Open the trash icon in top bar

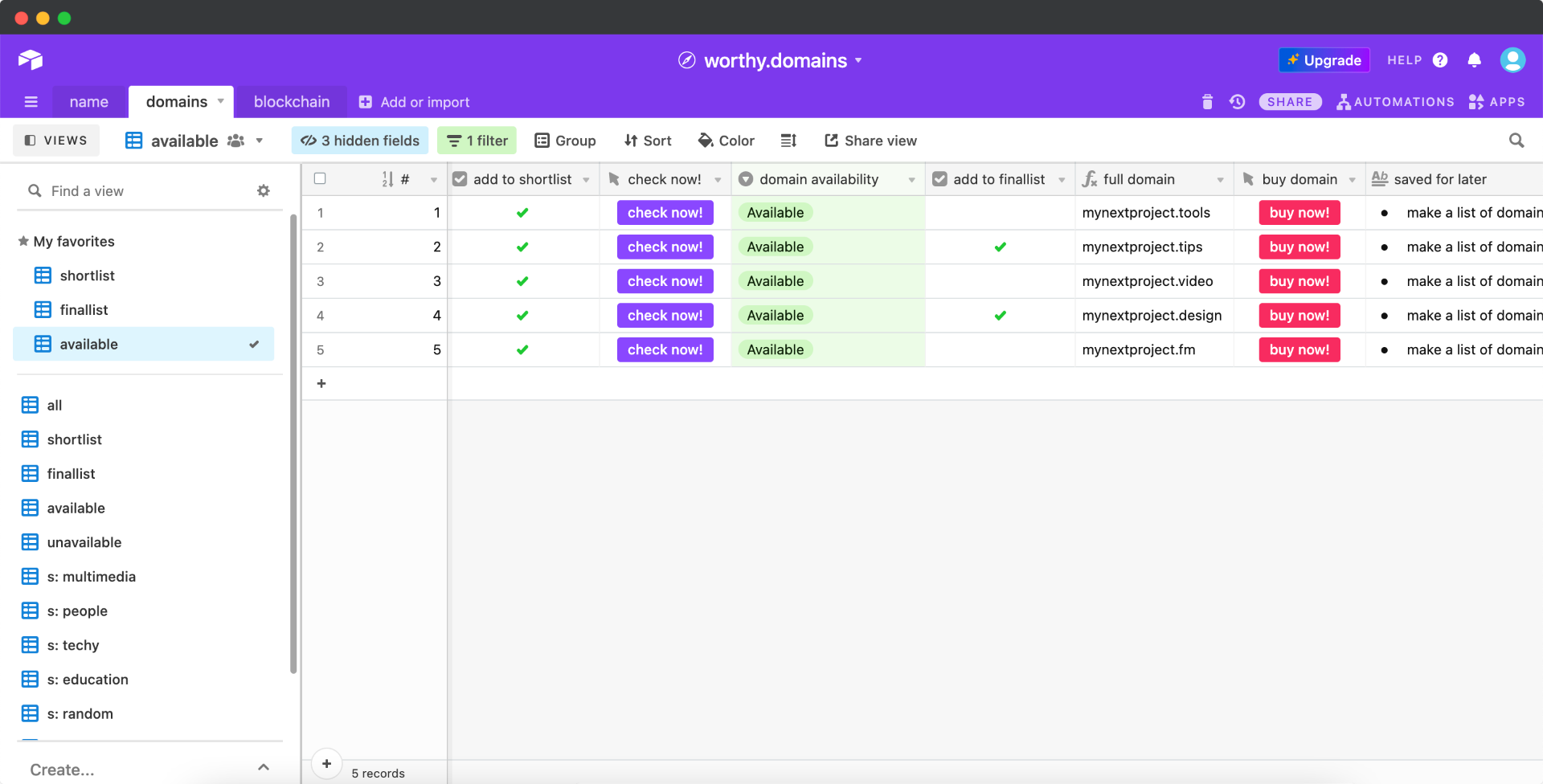pyautogui.click(x=1207, y=102)
